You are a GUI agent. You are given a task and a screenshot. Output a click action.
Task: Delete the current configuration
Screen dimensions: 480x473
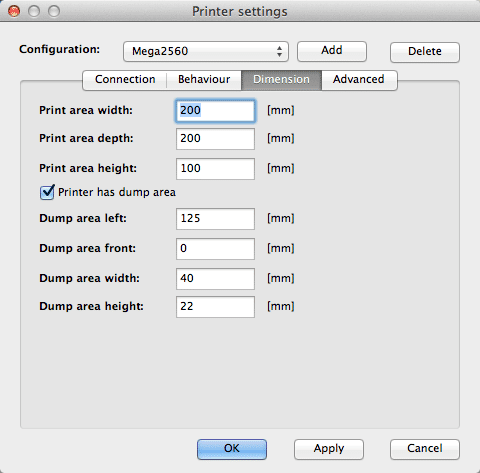(425, 52)
